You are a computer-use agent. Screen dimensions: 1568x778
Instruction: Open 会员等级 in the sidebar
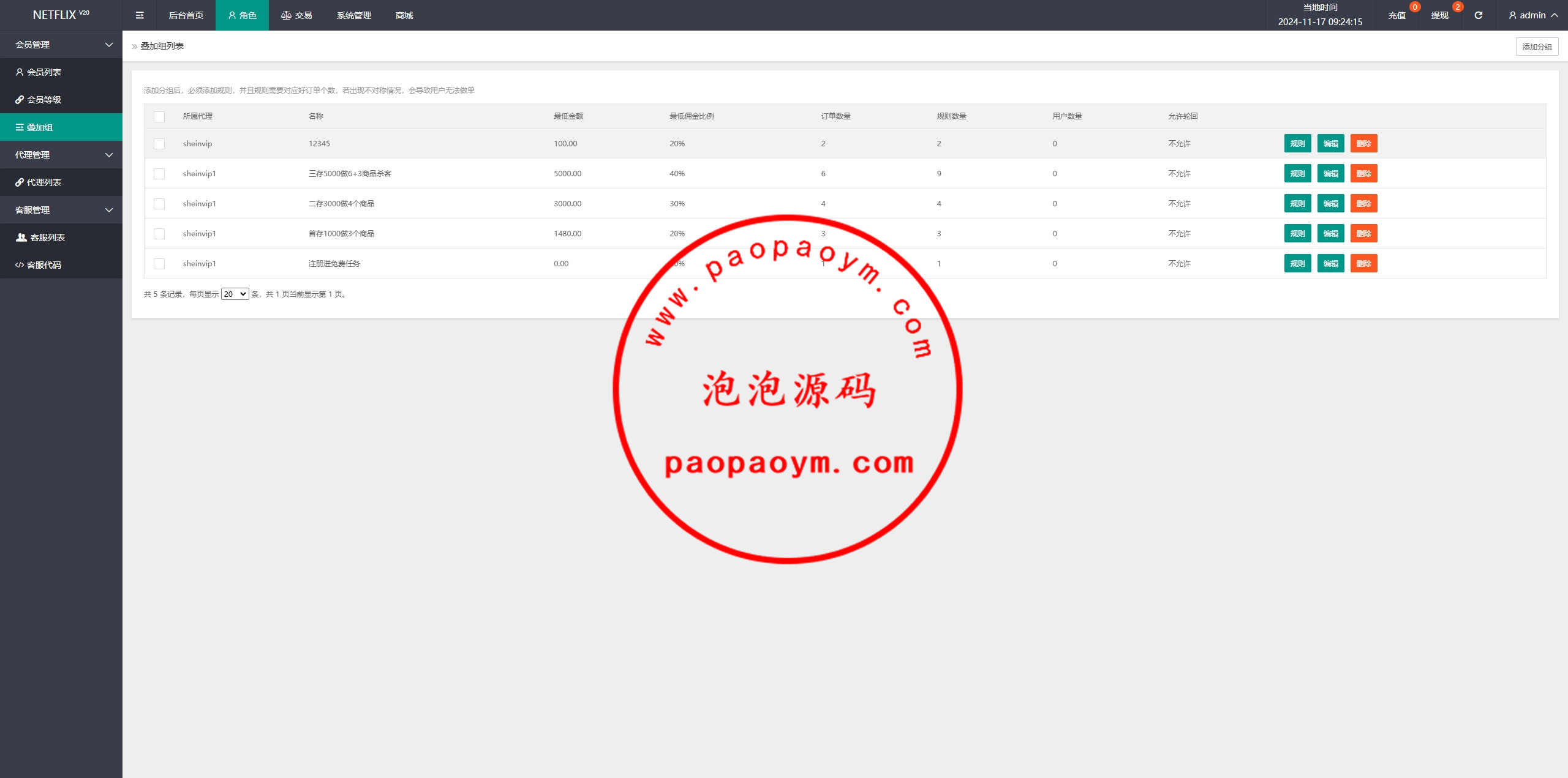pyautogui.click(x=61, y=100)
